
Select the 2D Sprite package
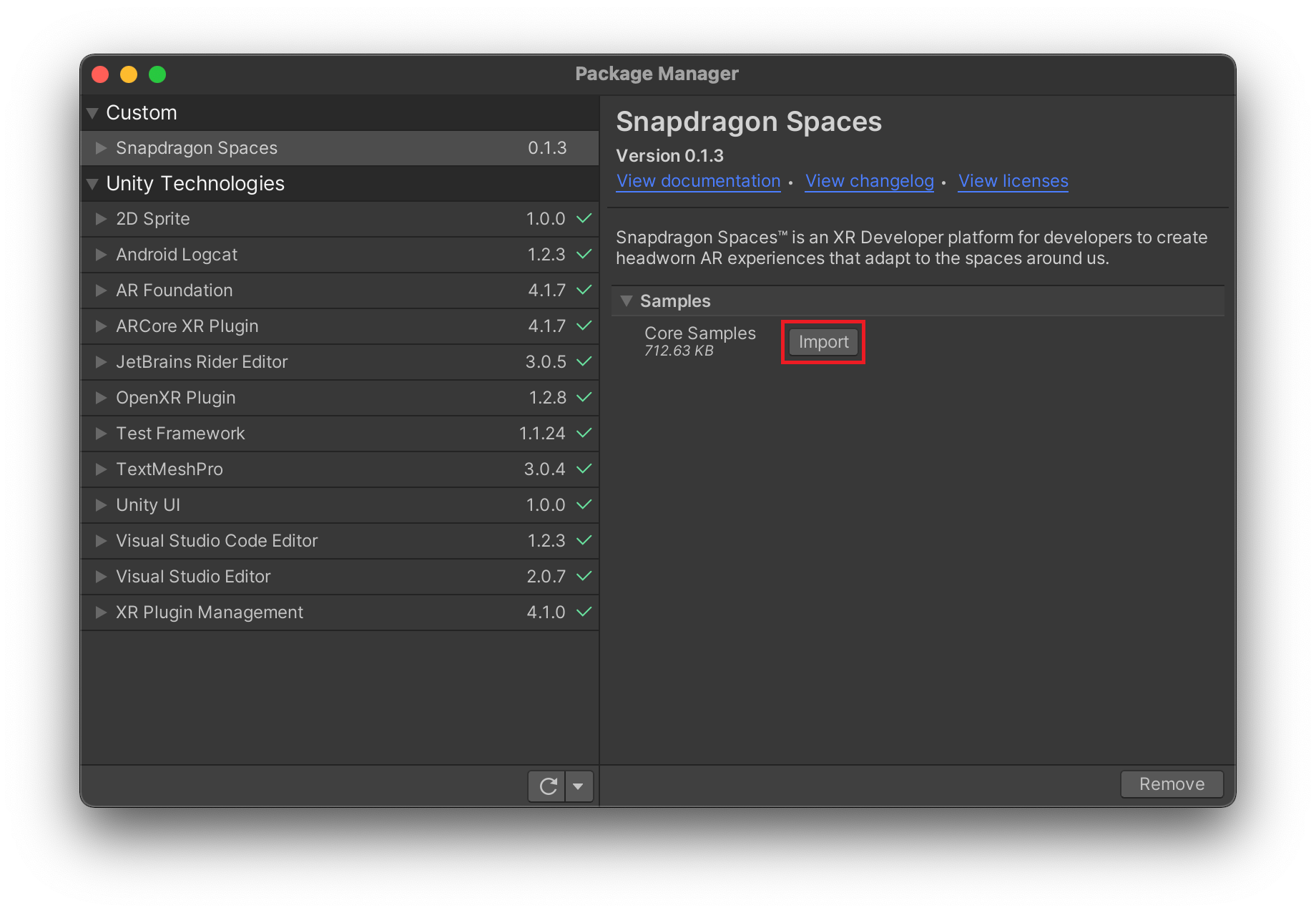(x=340, y=219)
